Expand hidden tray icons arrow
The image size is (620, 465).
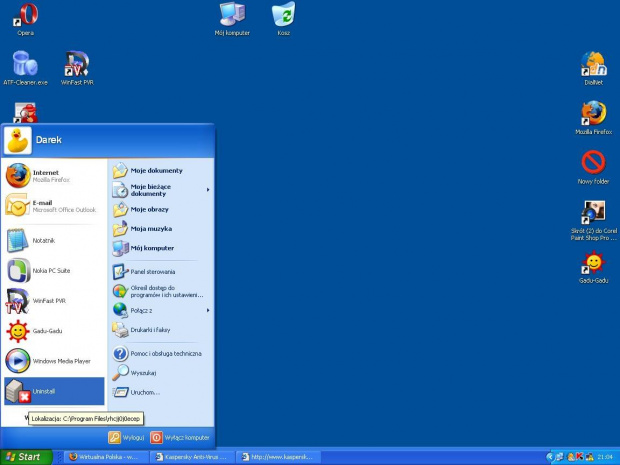coord(550,457)
